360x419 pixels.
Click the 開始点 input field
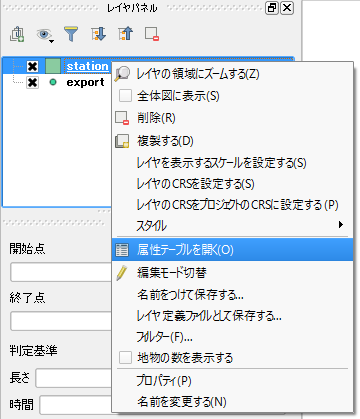coord(61,272)
